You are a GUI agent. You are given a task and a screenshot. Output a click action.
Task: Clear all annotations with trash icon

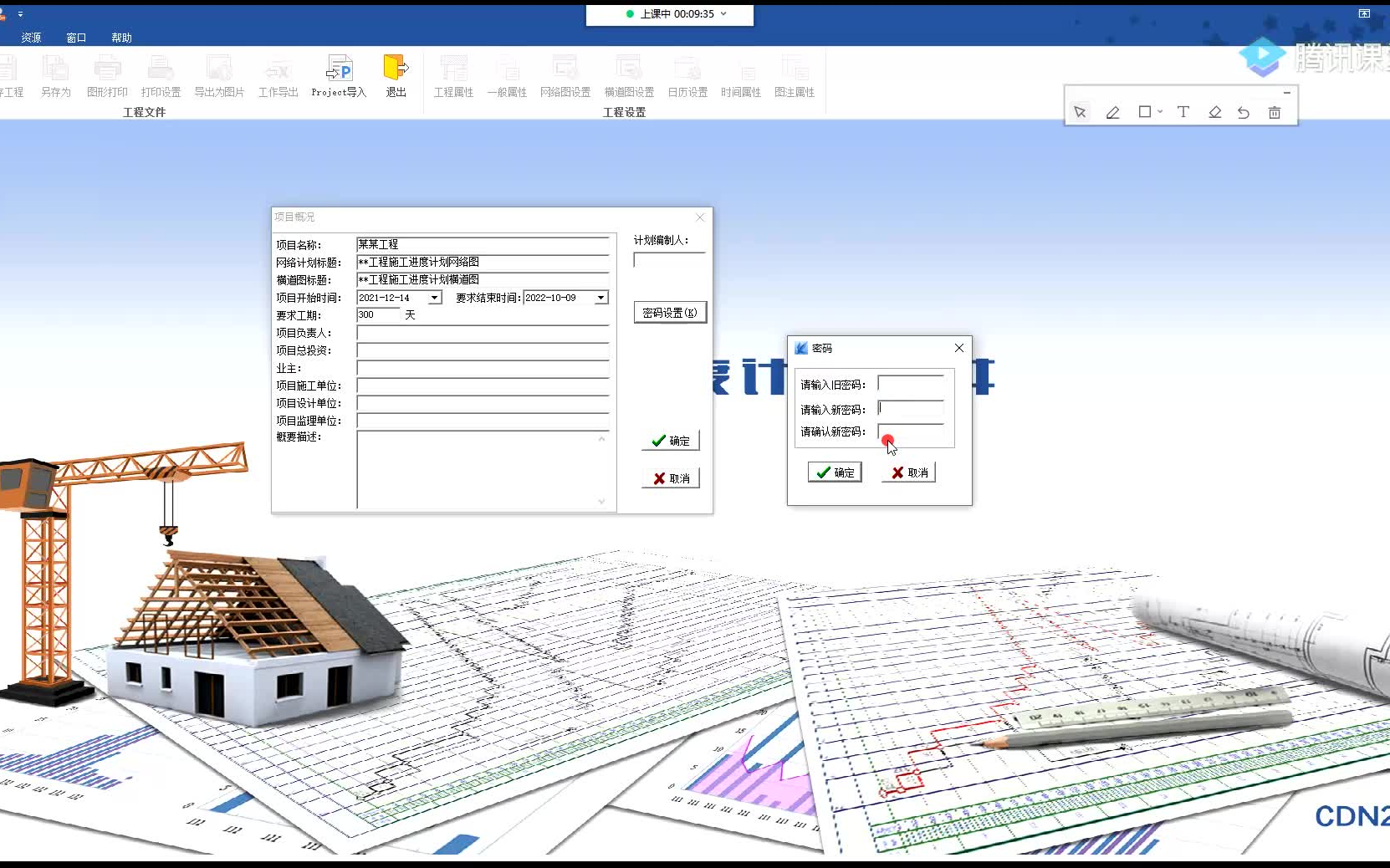1275,112
